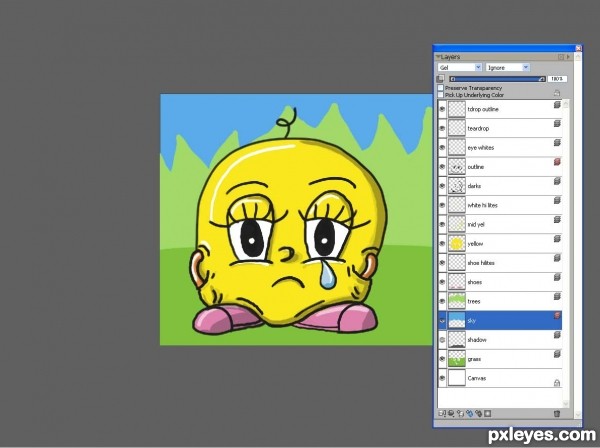Click the palette outer scroll down arrow
This screenshot has height=448, width=600.
tap(578, 414)
